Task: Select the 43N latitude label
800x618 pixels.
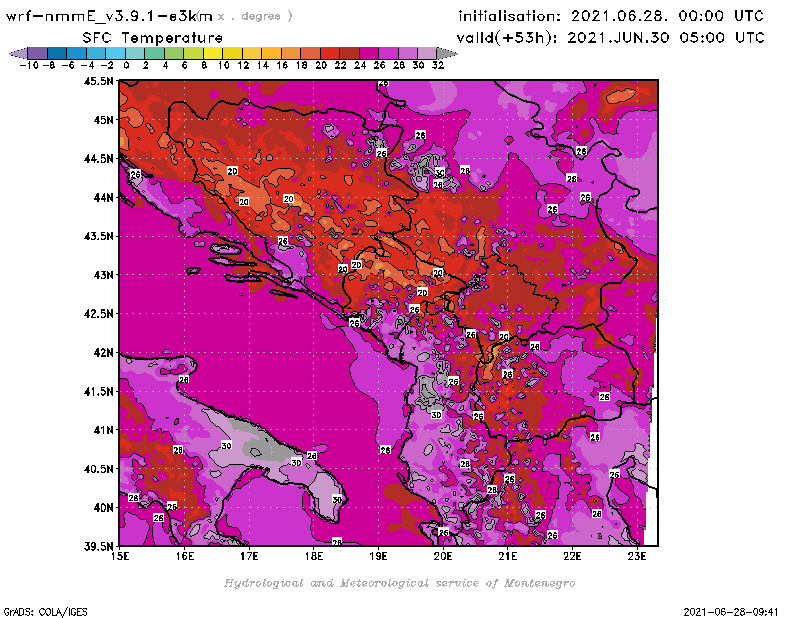Action: pyautogui.click(x=103, y=275)
